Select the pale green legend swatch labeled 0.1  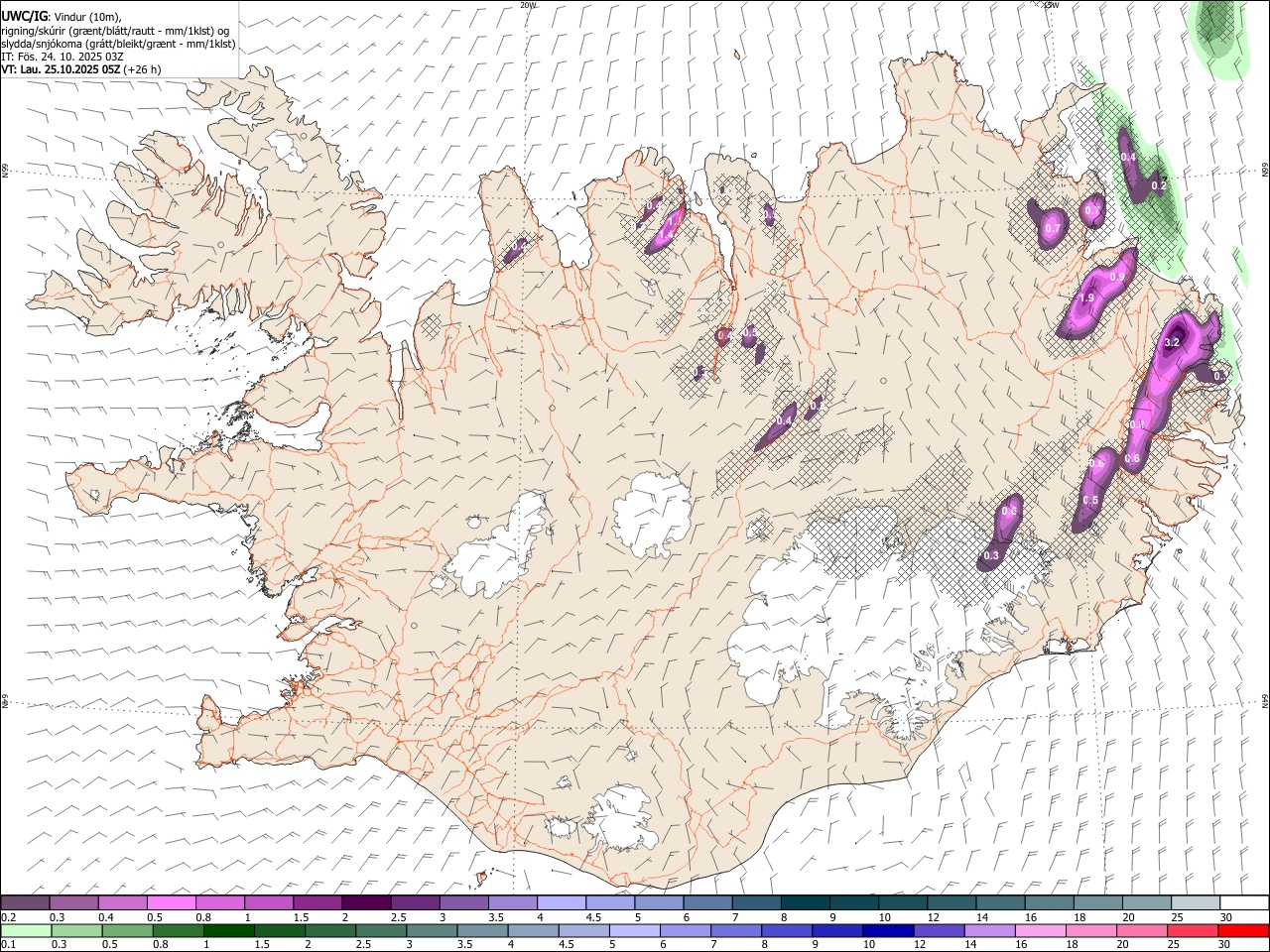pos(26,930)
